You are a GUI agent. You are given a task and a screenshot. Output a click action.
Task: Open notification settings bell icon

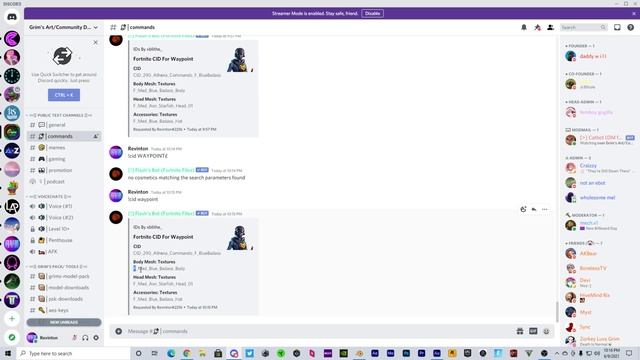click(524, 27)
